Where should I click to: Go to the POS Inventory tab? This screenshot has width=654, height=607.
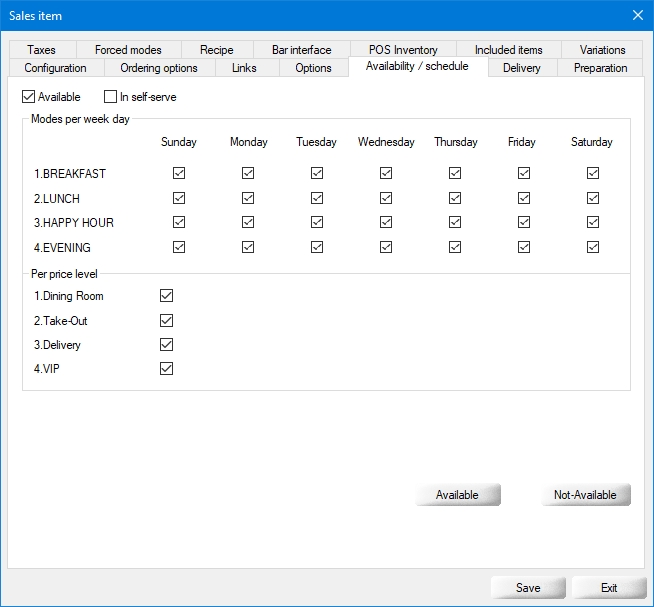pyautogui.click(x=402, y=50)
